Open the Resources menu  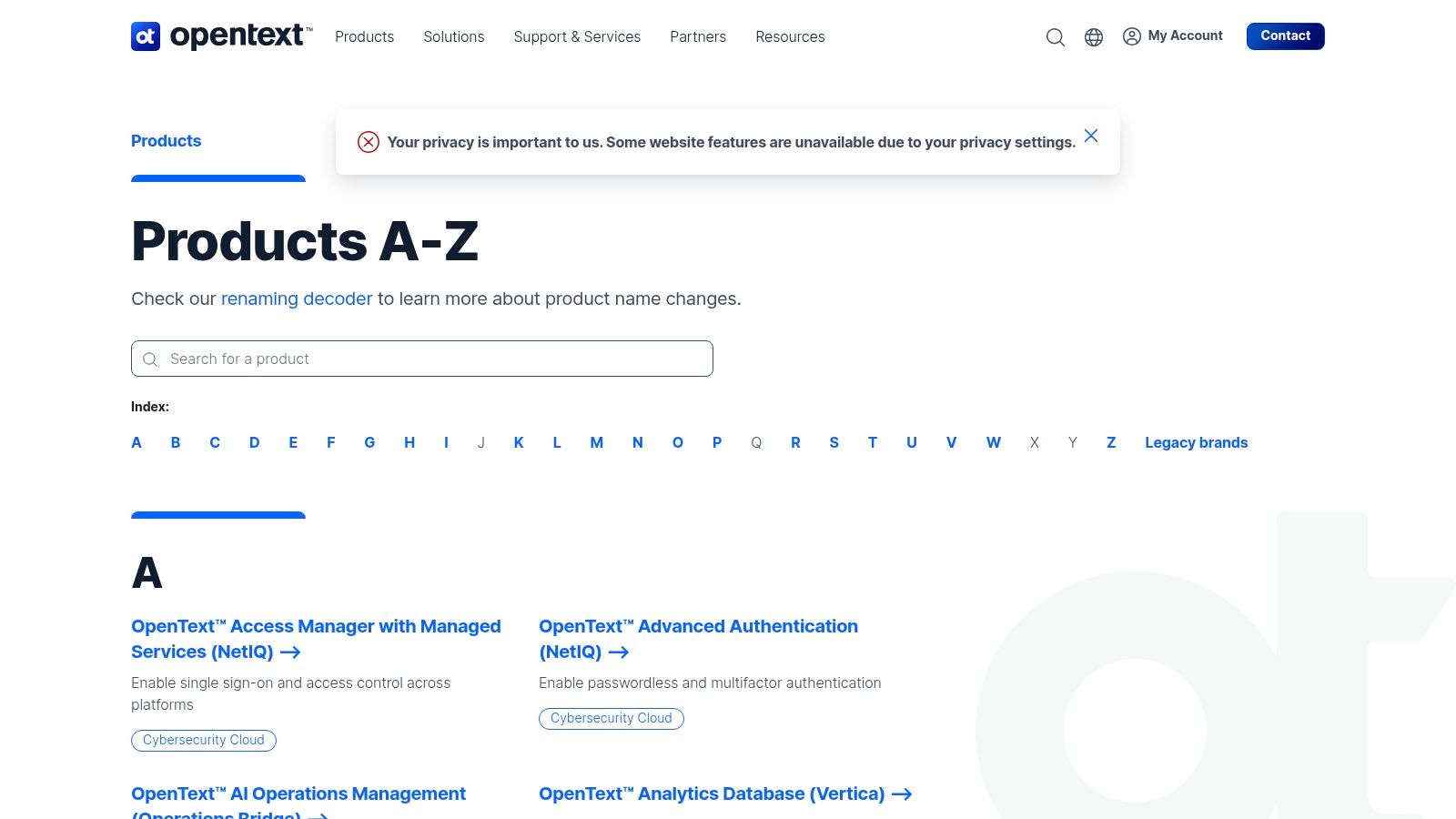[x=790, y=36]
